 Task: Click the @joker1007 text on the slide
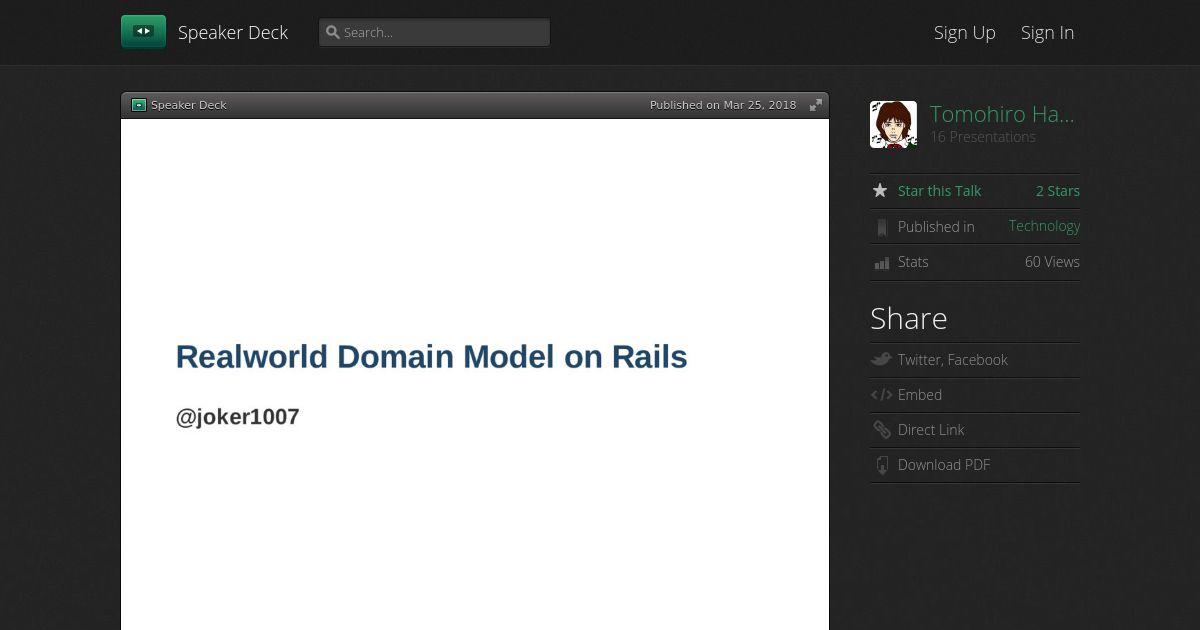tap(238, 417)
